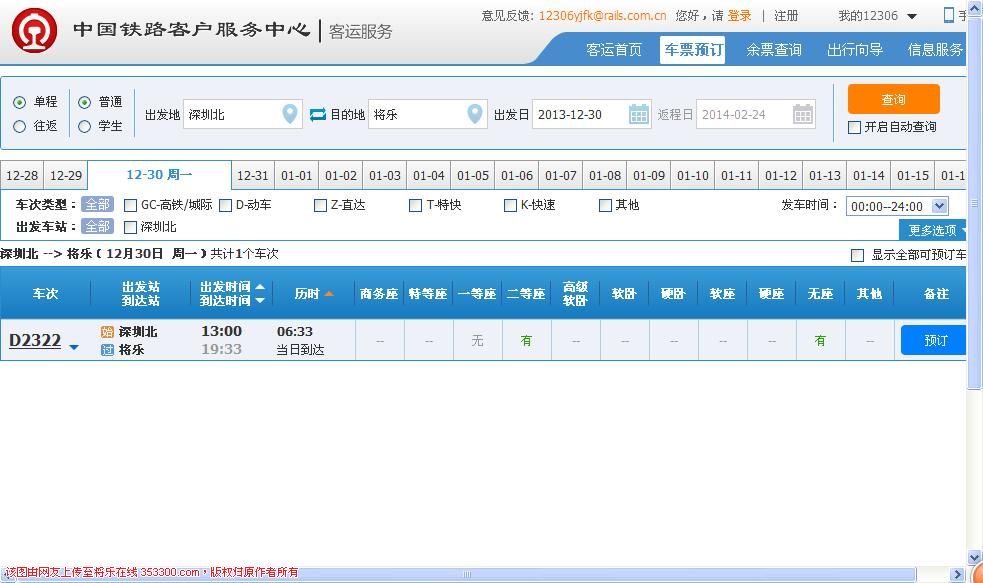The width and height of the screenshot is (983, 583).
Task: Sort by arrival time descending arrow
Action: pos(260,301)
